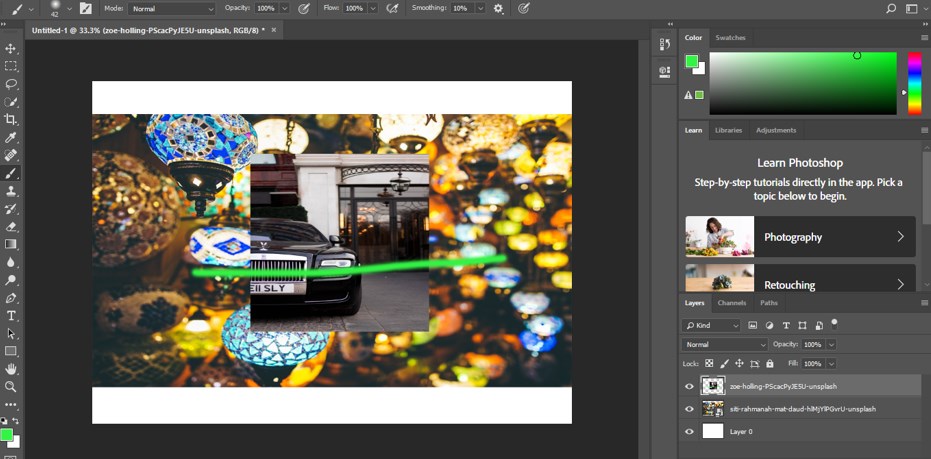Toggle pressure for brush size
Screen dimensions: 931x459
(x=523, y=8)
